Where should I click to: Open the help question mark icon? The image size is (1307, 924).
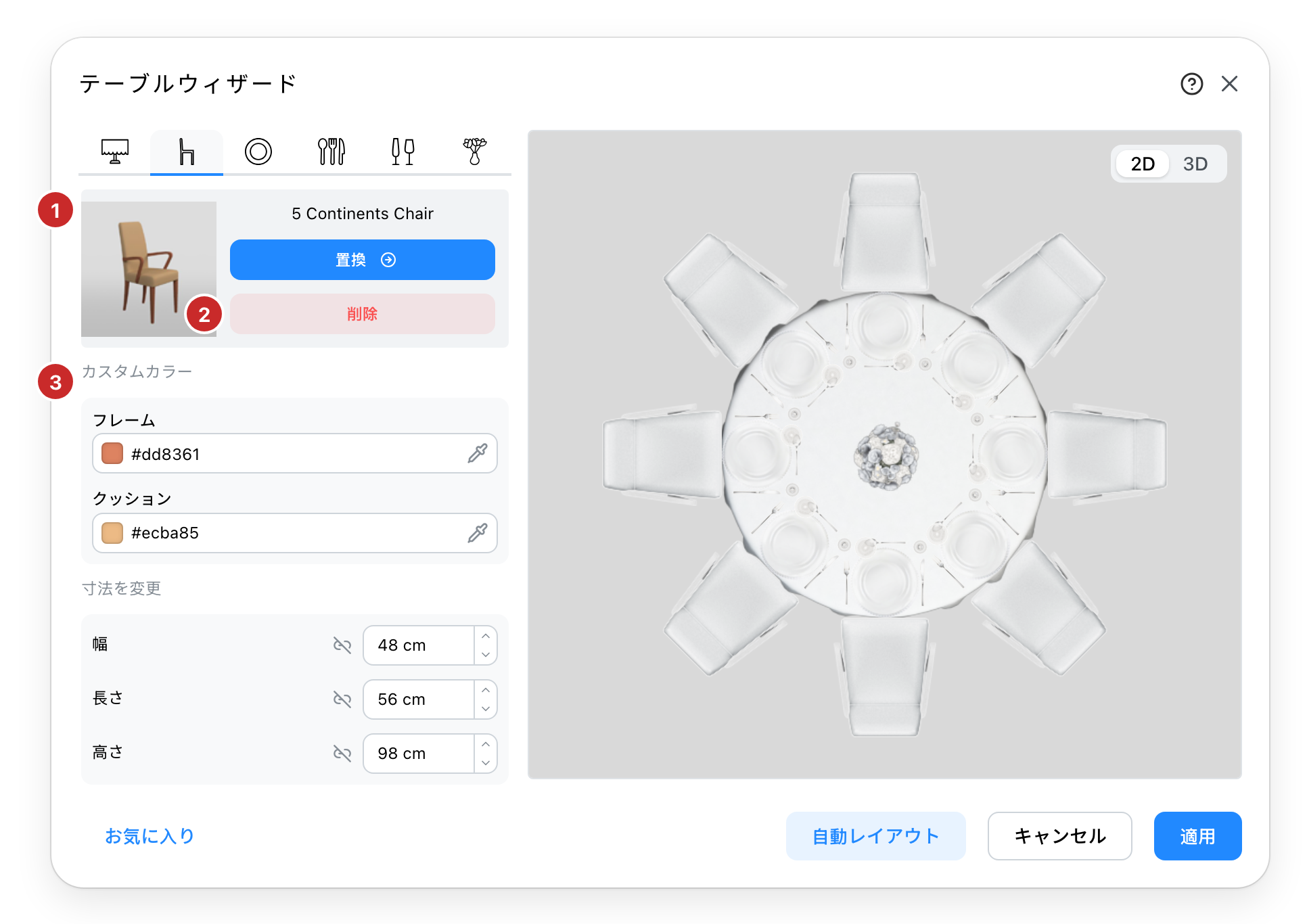1191,84
